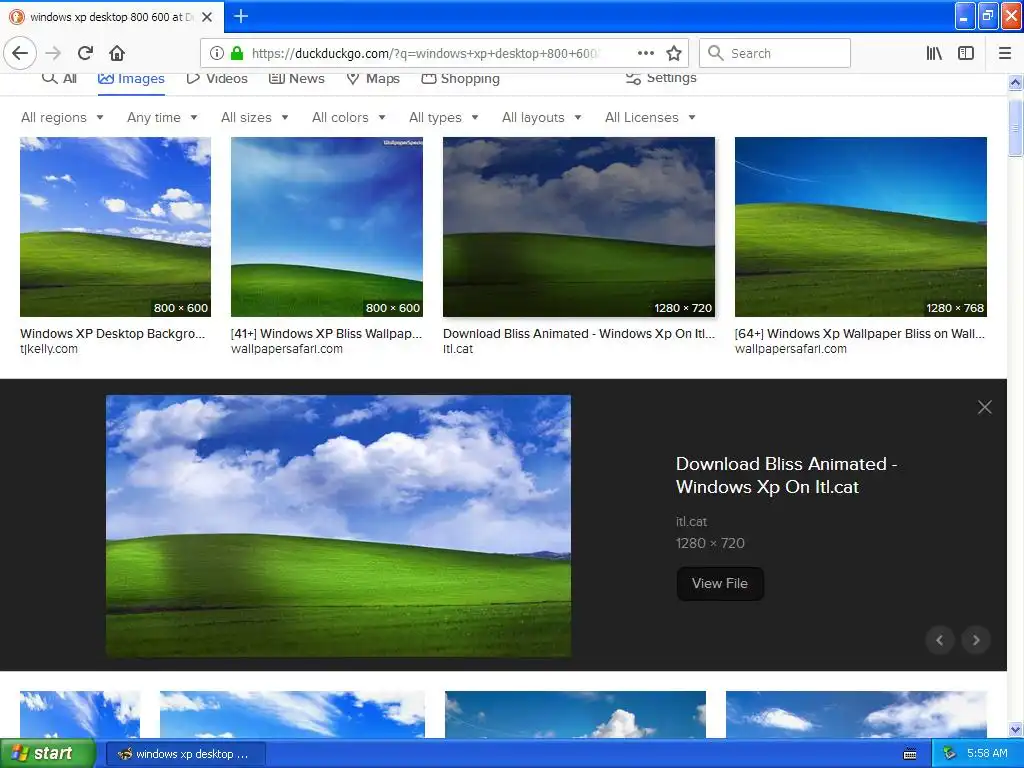Screen dimensions: 1024x768
Task: Switch to the Videos tab
Action: pyautogui.click(x=217, y=78)
